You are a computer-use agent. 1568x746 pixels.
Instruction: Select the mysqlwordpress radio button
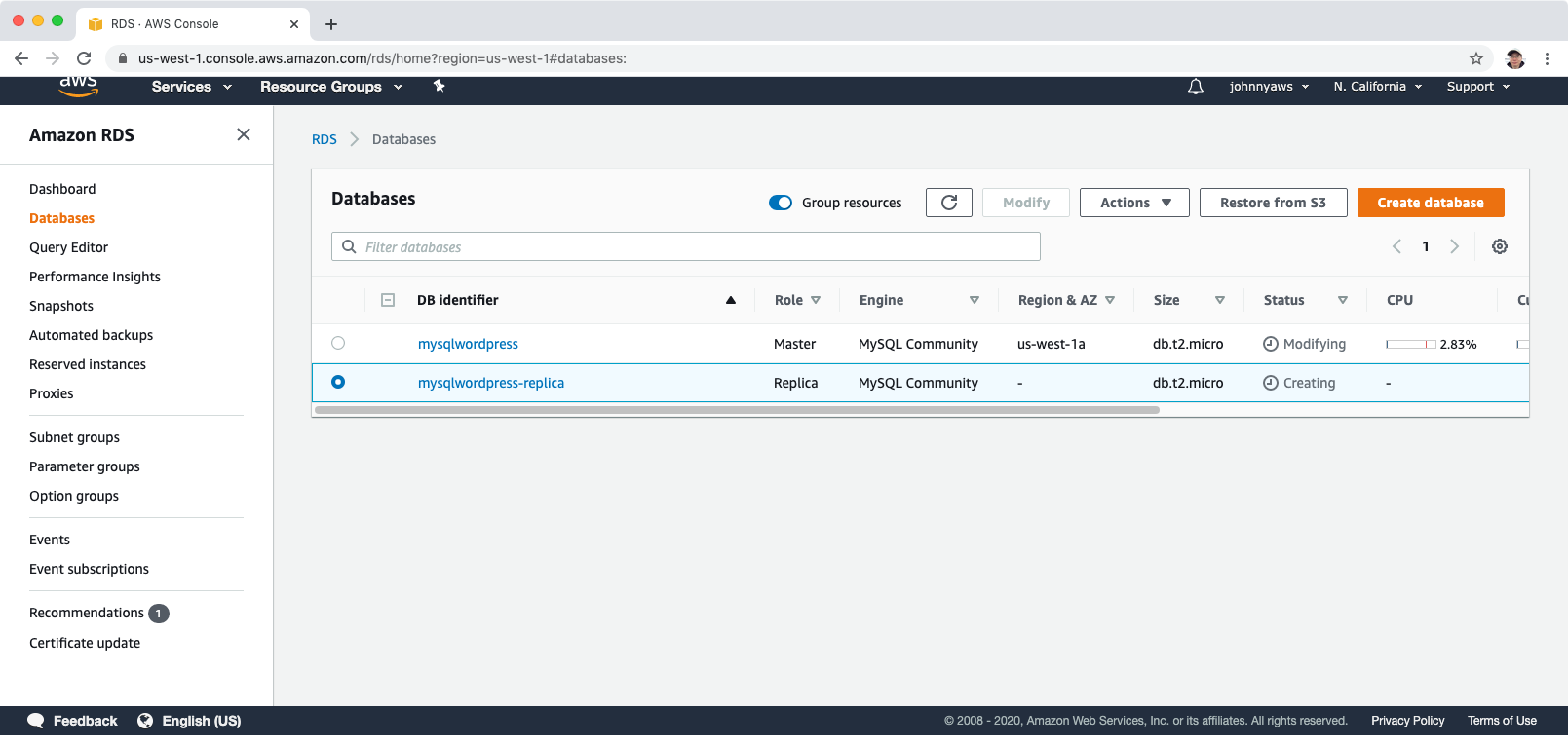click(338, 343)
